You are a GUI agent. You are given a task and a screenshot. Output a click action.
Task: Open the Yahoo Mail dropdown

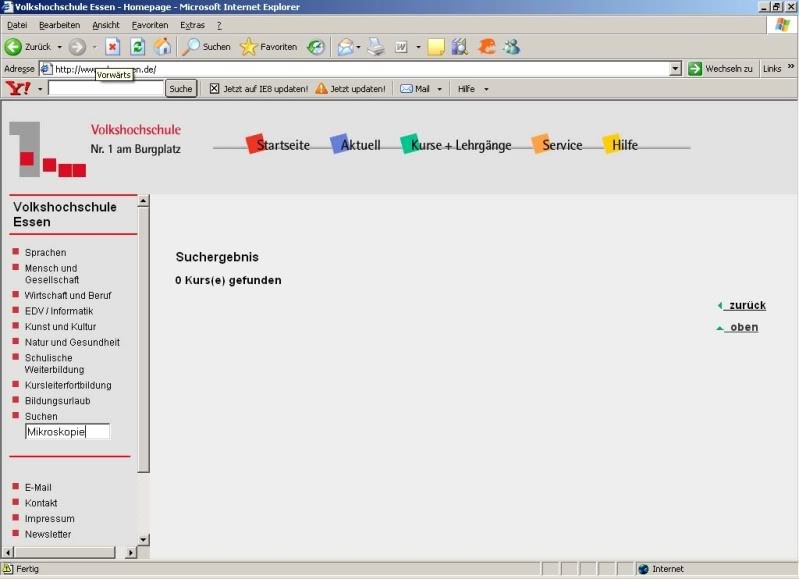421,89
